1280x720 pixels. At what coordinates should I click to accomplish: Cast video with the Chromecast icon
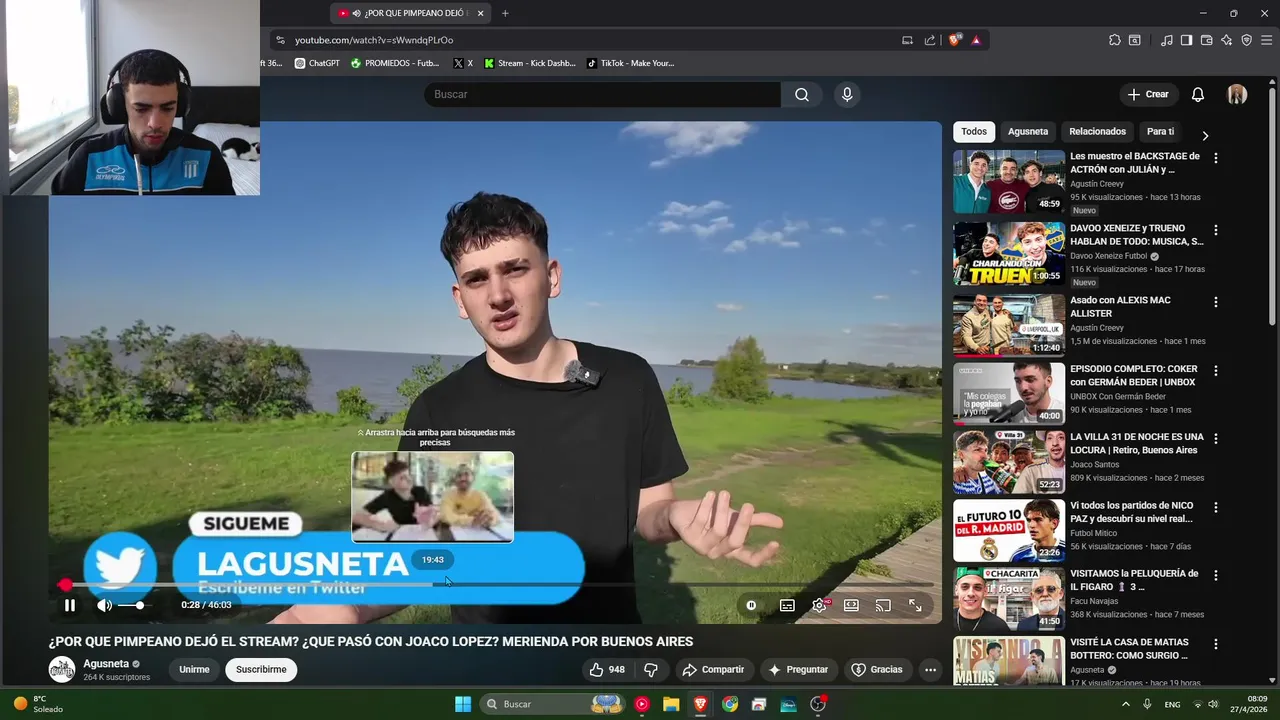point(883,605)
